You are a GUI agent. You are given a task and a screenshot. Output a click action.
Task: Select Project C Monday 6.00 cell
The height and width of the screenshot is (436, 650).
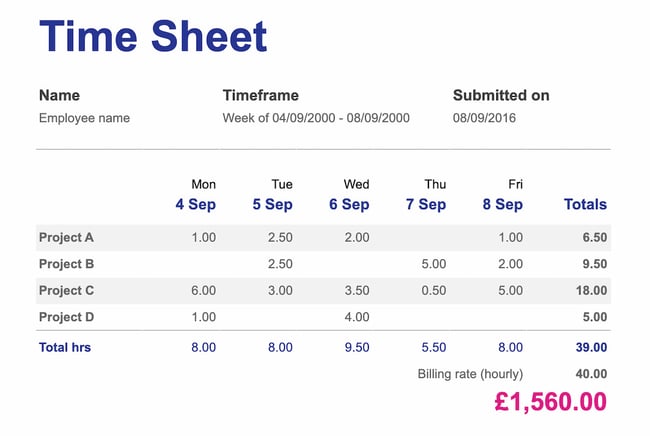click(203, 291)
